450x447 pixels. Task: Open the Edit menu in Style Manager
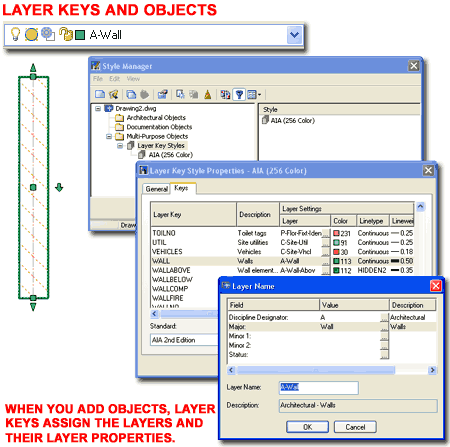[x=114, y=79]
